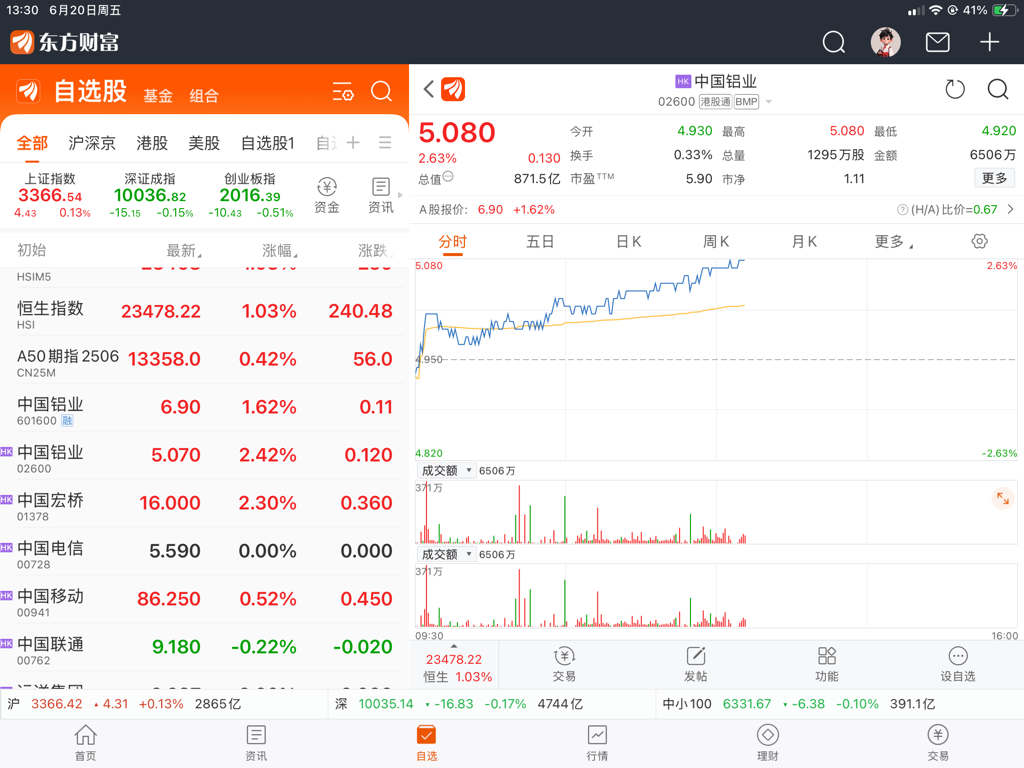Switch to 沪深京 tab
This screenshot has width=1024, height=768.
(92, 142)
